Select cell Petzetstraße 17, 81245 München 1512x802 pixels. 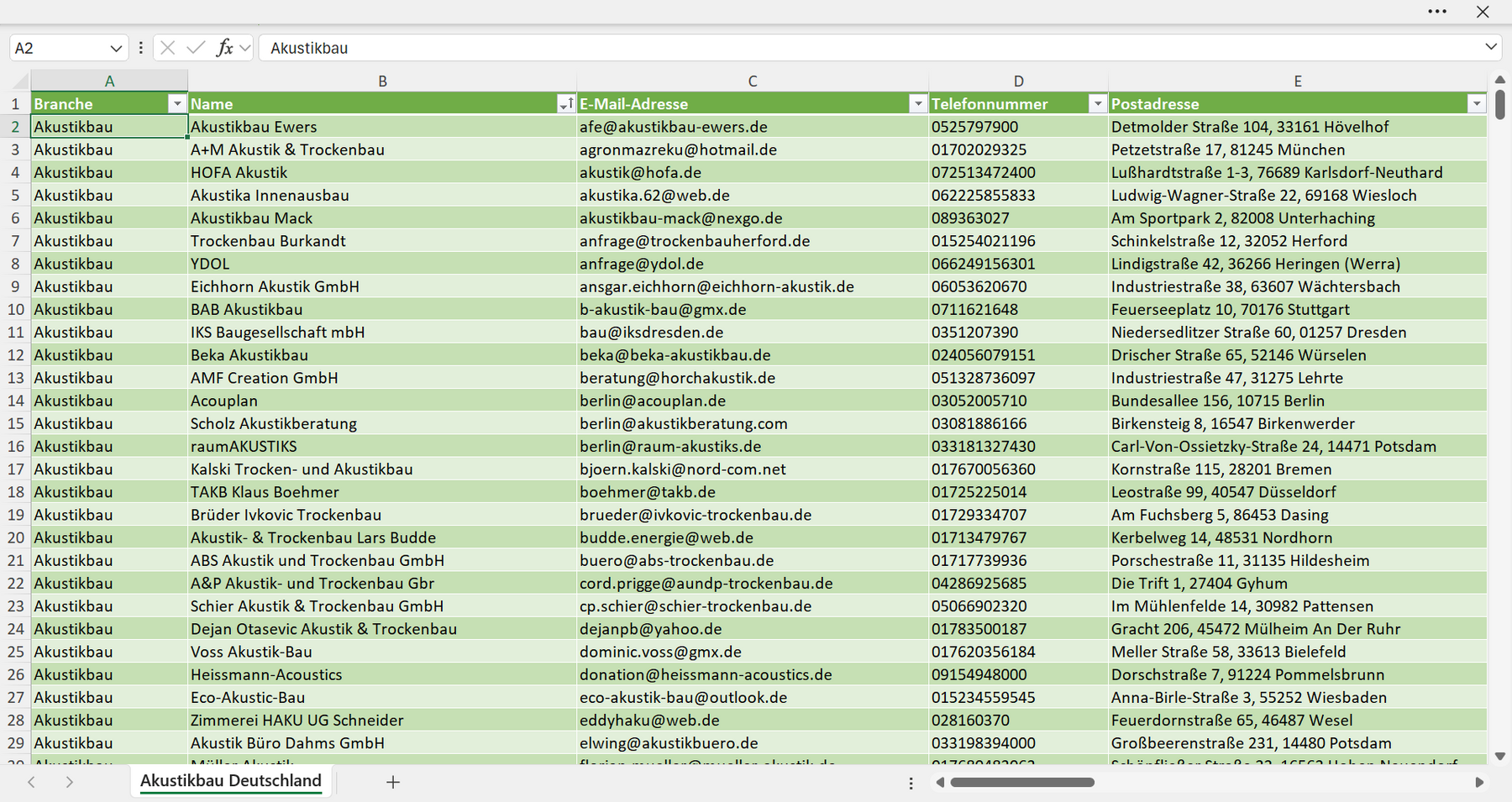tap(1298, 149)
